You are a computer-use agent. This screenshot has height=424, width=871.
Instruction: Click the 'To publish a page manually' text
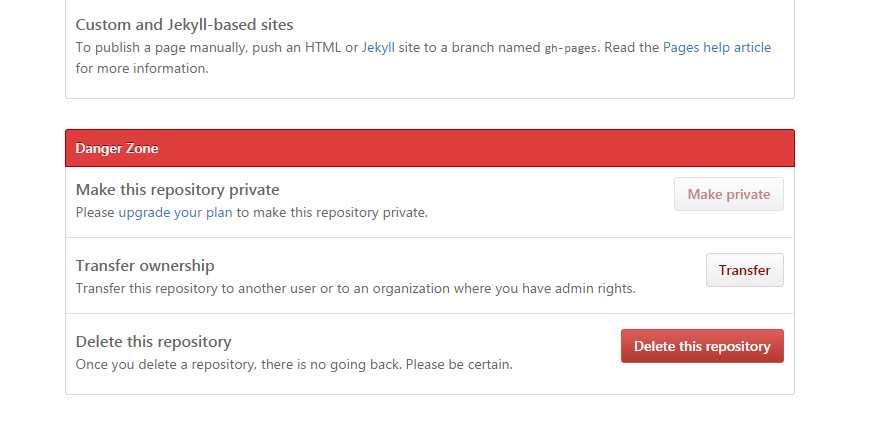162,47
